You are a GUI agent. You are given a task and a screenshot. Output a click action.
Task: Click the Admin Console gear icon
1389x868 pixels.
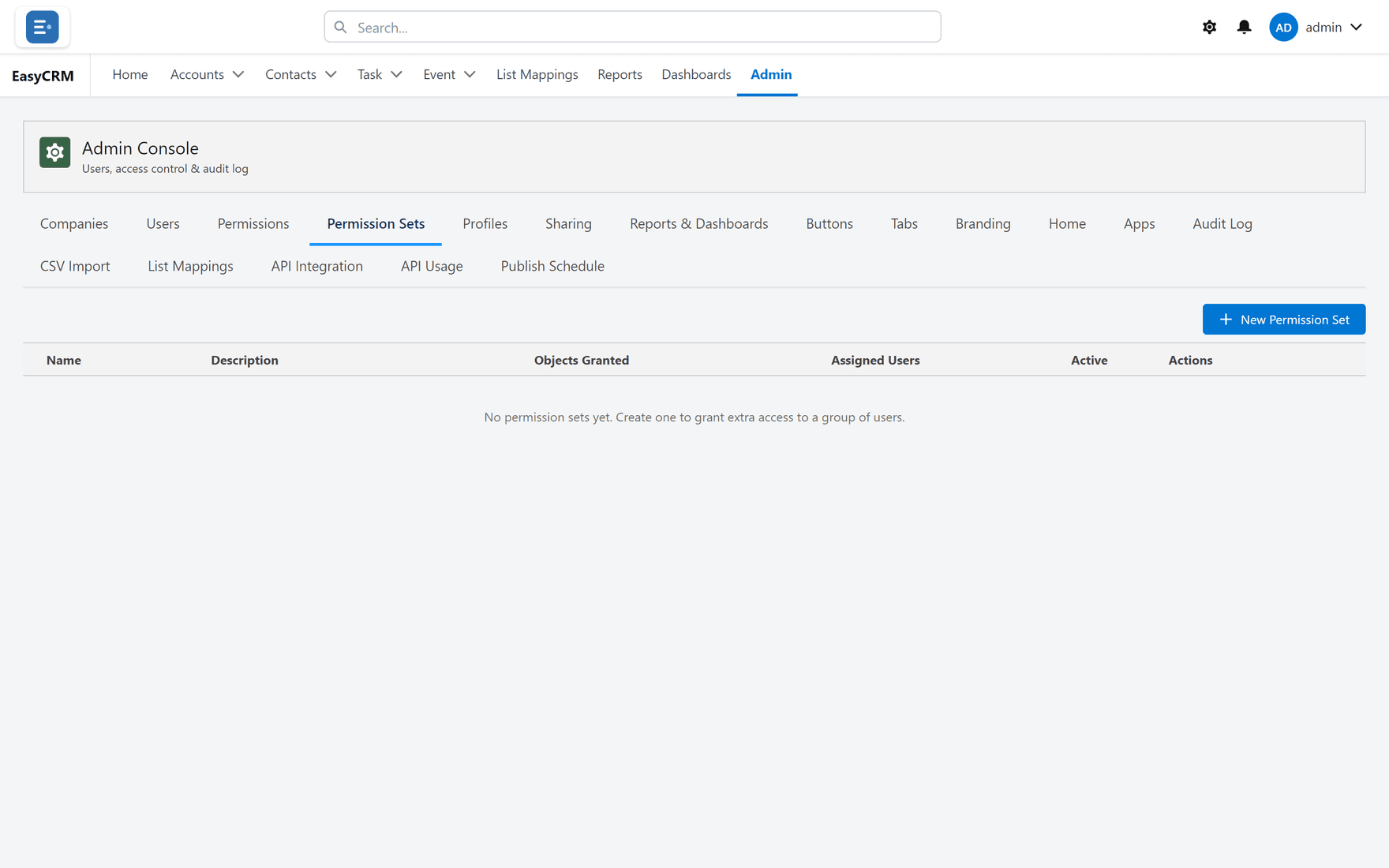click(x=55, y=152)
